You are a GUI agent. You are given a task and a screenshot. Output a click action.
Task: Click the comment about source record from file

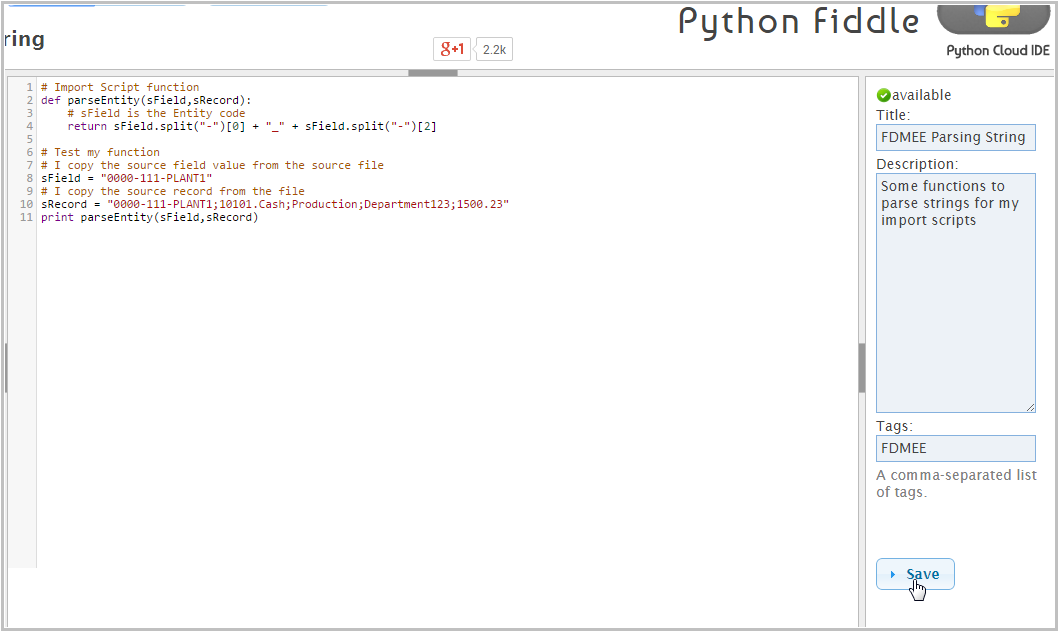click(172, 191)
